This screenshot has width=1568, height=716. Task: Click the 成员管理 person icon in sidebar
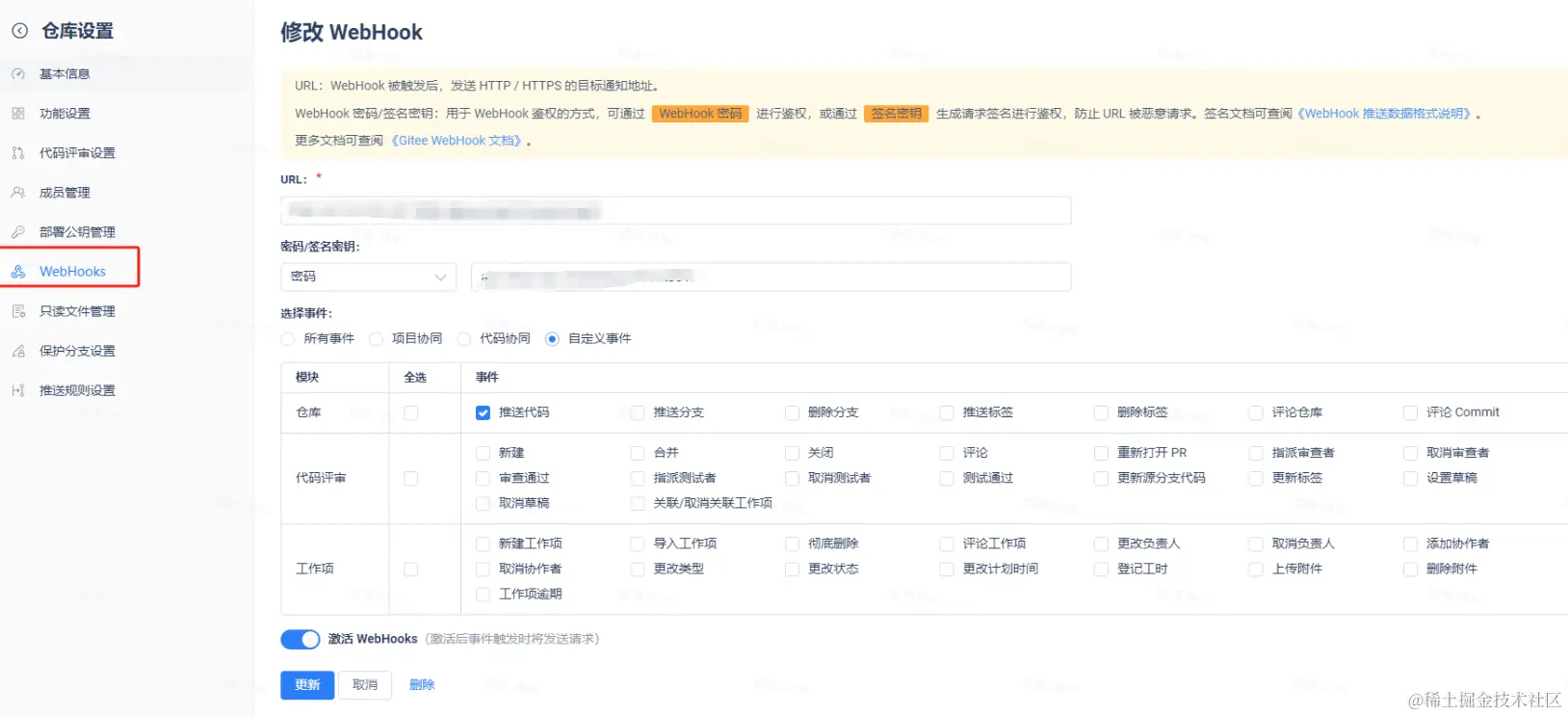18,193
